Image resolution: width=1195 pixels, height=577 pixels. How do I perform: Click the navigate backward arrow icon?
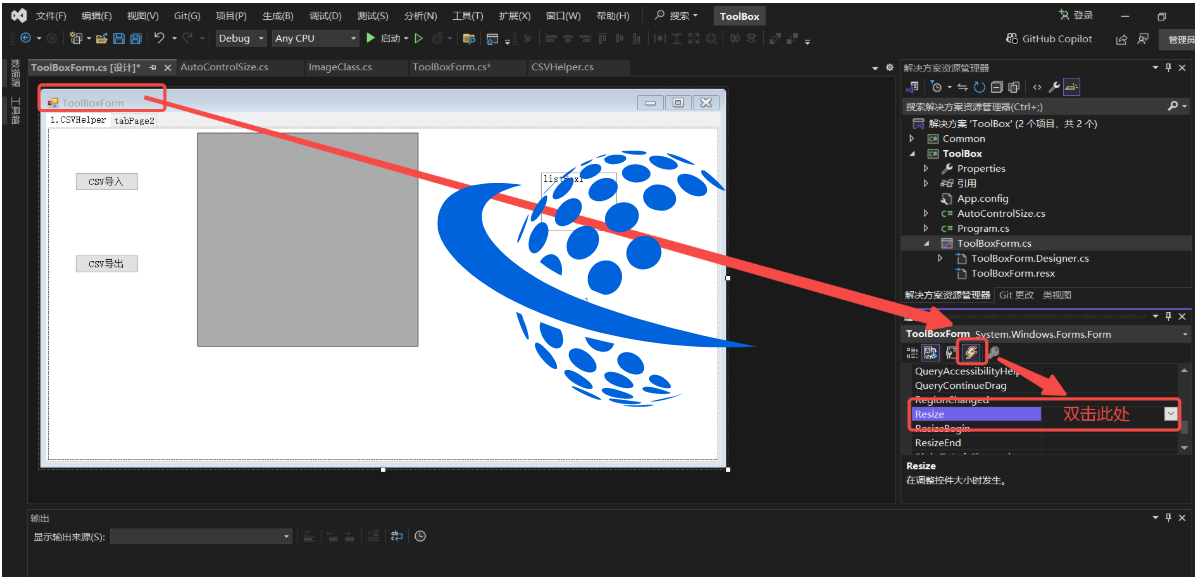coord(25,38)
